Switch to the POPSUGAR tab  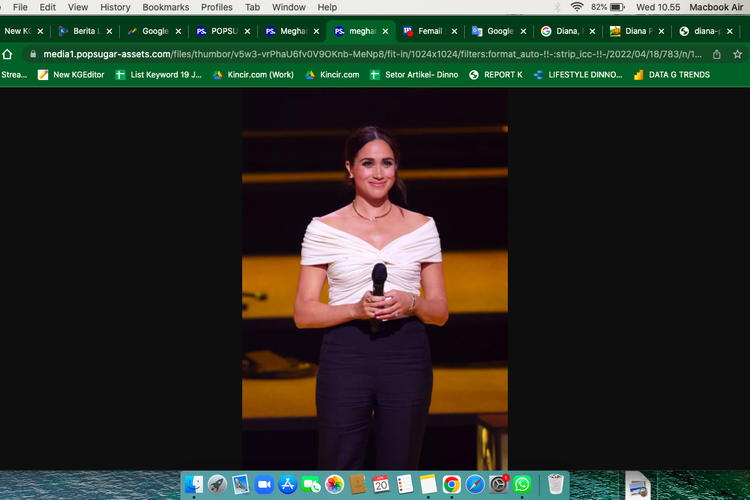coord(220,31)
